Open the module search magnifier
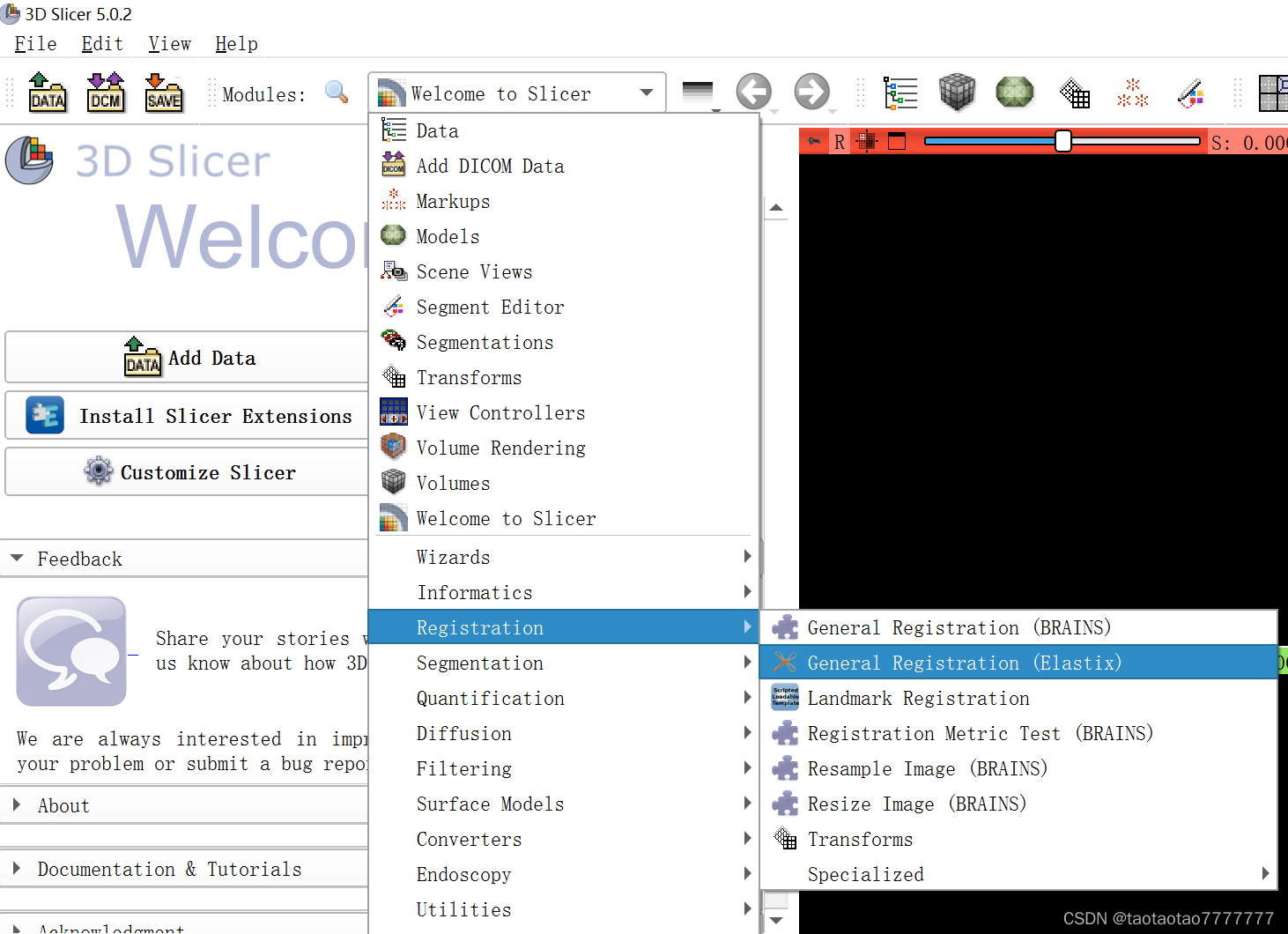The image size is (1288, 934). coord(337,92)
